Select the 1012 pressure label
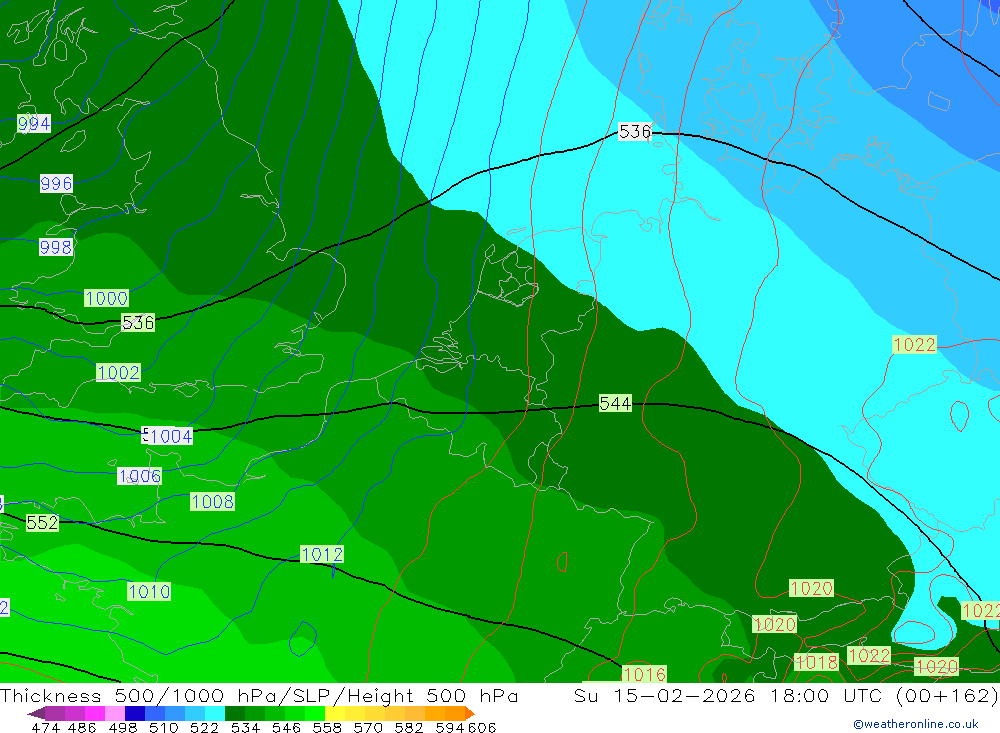1000x733 pixels. [x=321, y=554]
